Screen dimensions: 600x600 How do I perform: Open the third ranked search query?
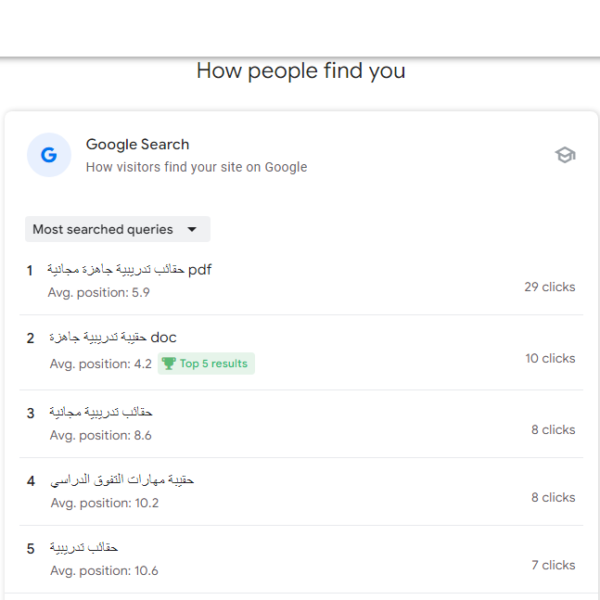101,412
